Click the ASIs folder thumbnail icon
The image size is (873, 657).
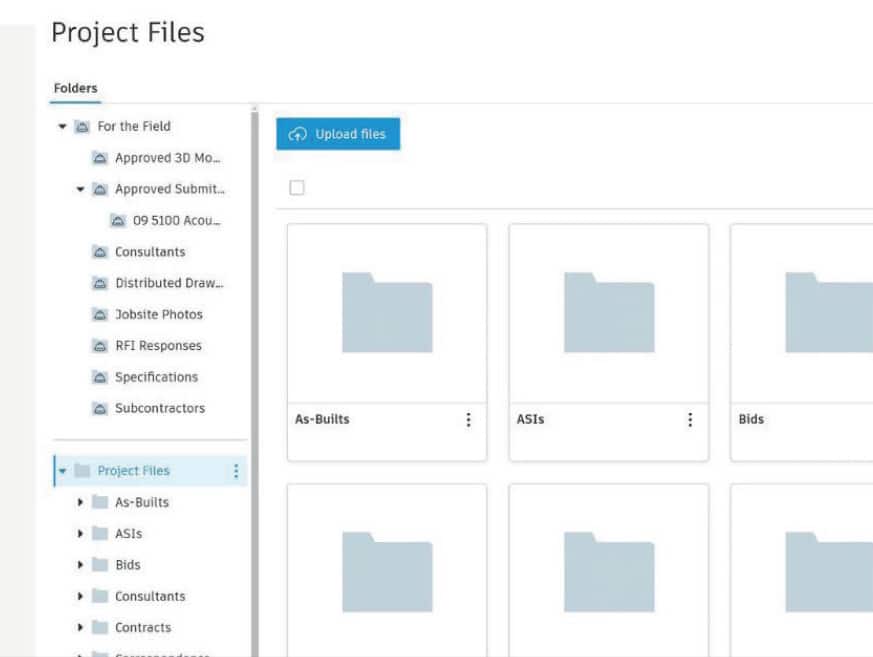[x=609, y=312]
